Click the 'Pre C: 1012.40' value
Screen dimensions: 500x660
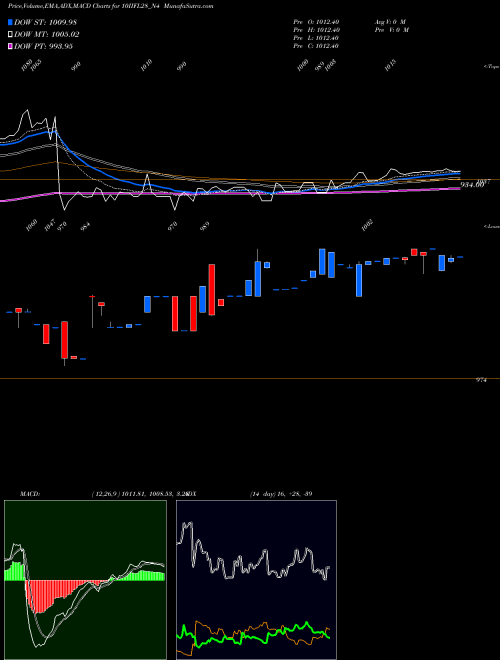316,46
